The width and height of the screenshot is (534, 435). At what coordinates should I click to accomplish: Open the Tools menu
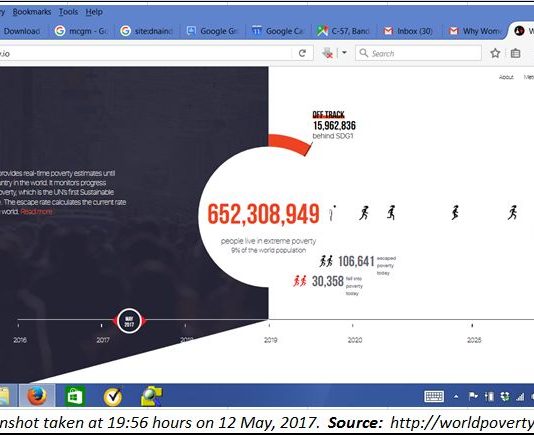tap(68, 12)
